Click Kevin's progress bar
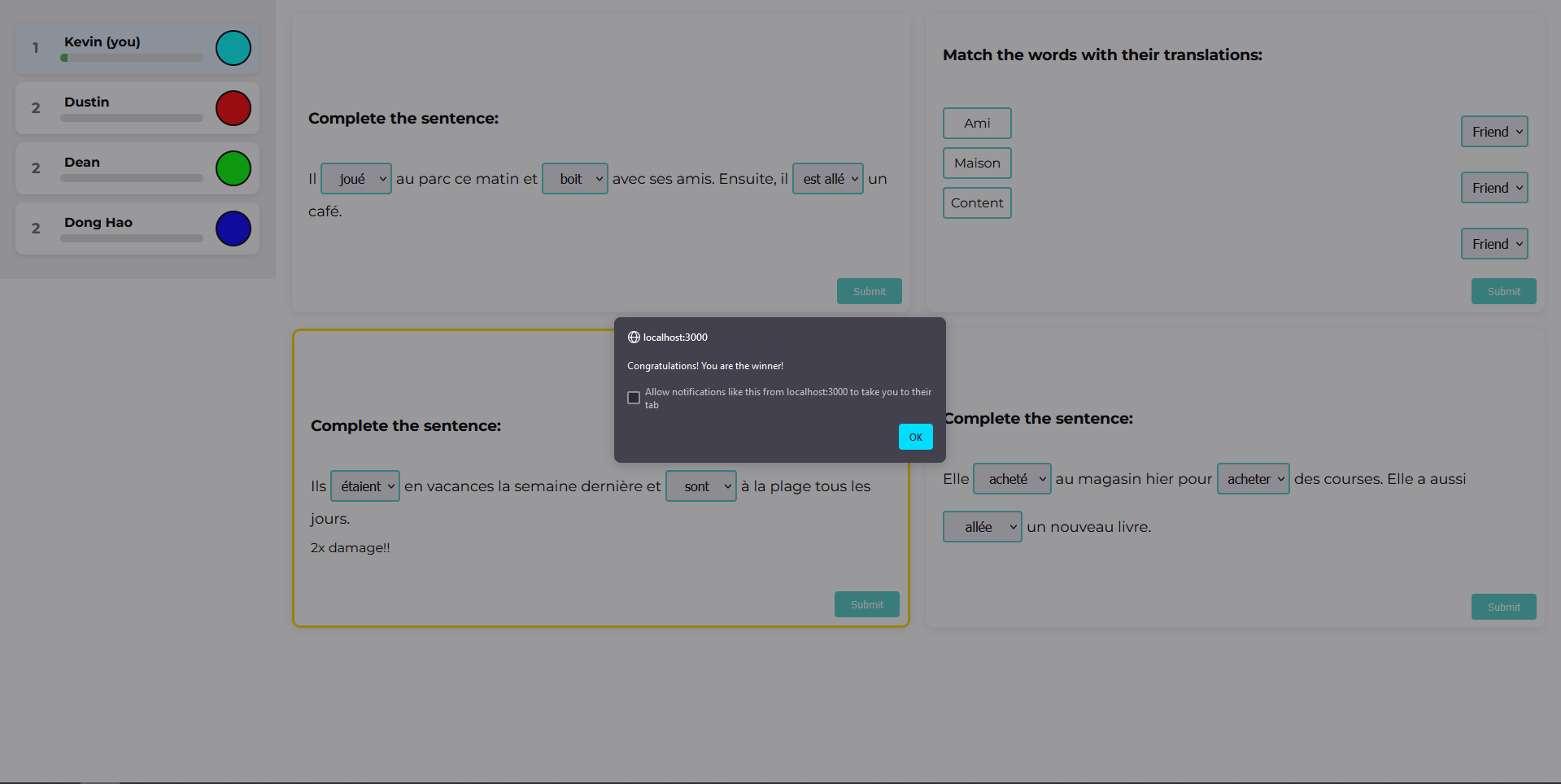The image size is (1561, 784). [132, 58]
